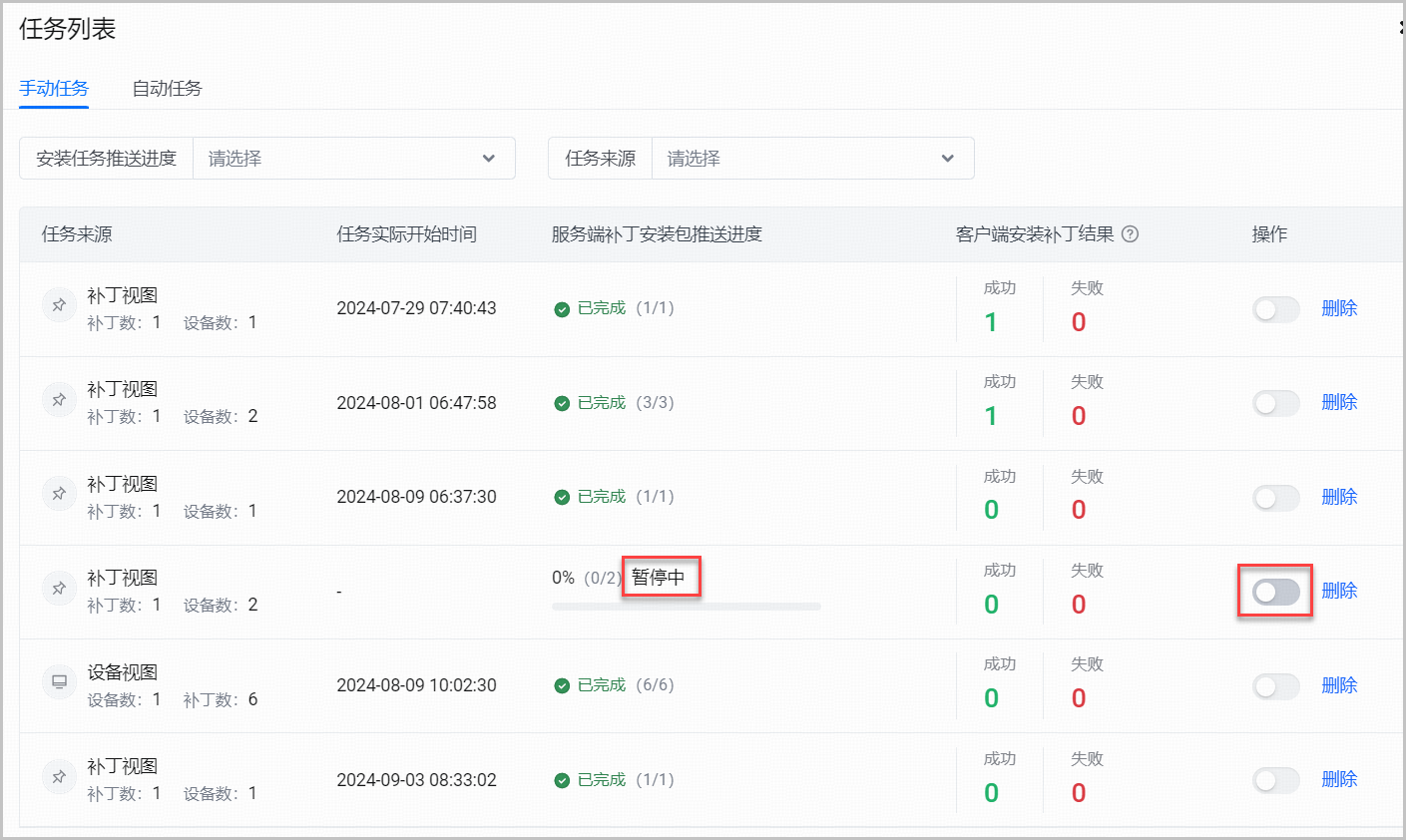
Task: Delete the 2024-07-29 07:40:43 task
Action: click(1339, 308)
